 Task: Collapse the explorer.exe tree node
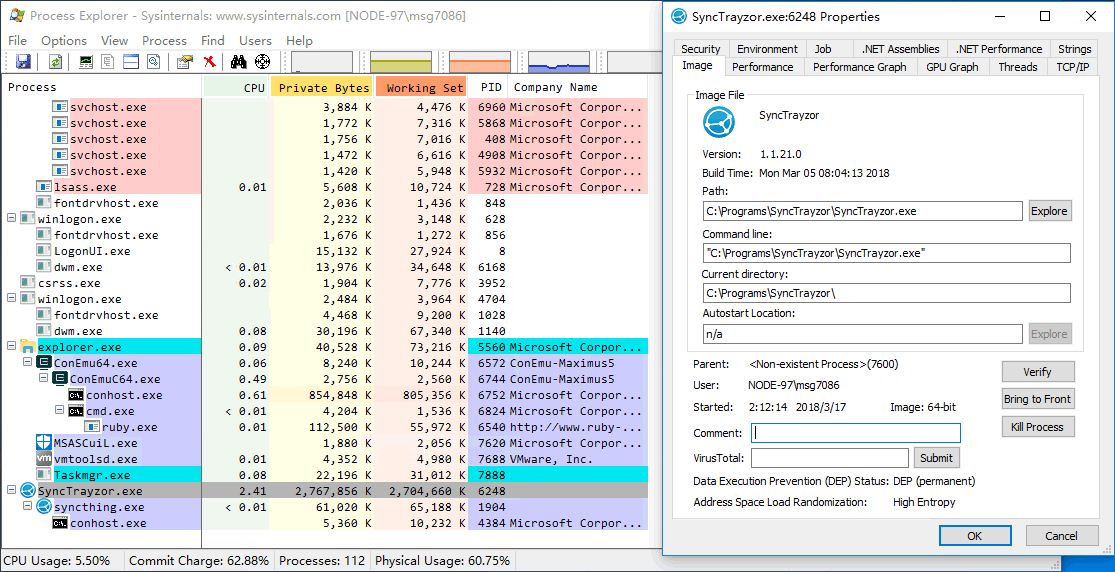click(11, 346)
